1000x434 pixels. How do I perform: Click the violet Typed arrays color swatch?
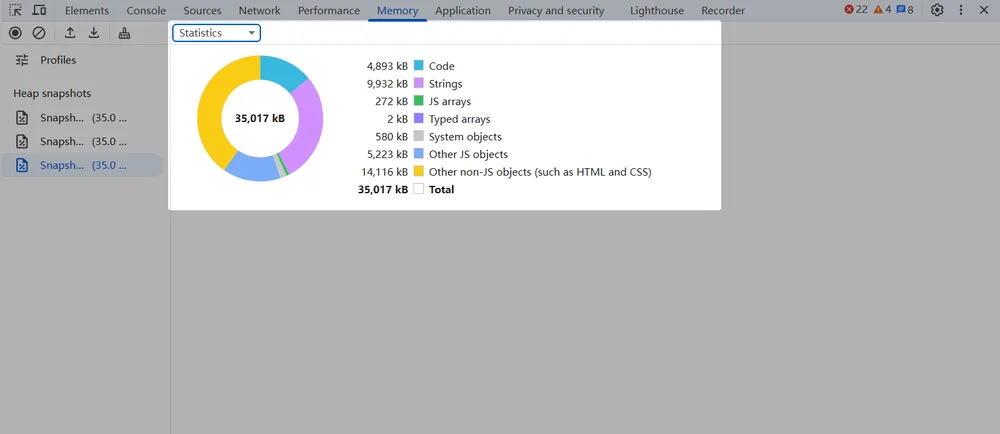(419, 119)
